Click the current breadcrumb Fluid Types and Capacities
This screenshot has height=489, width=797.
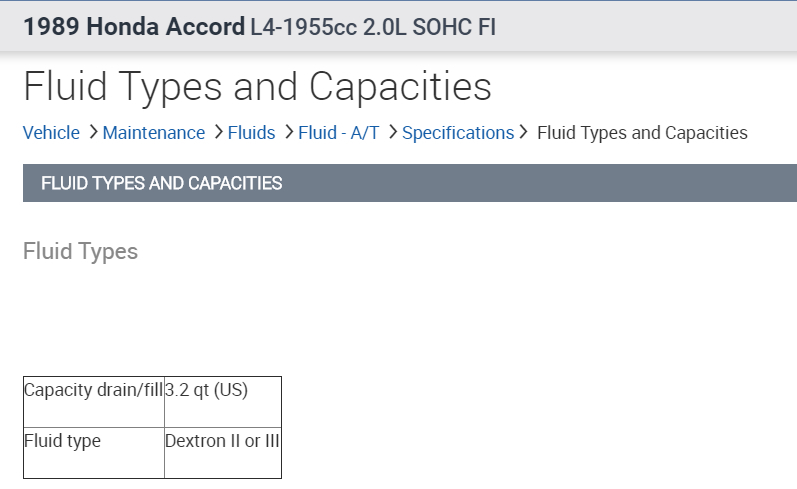point(642,133)
